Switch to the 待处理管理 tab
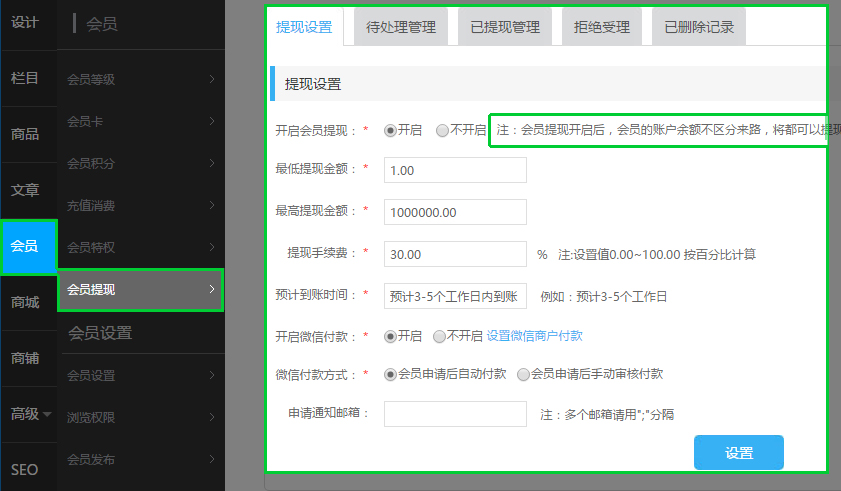Viewport: 841px width, 491px height. 401,27
